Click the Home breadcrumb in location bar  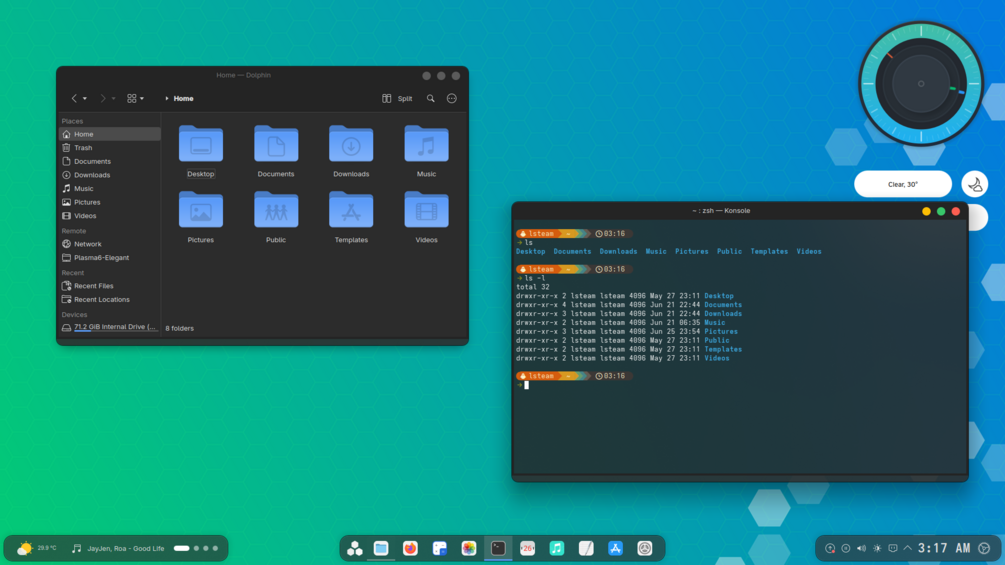tap(183, 99)
